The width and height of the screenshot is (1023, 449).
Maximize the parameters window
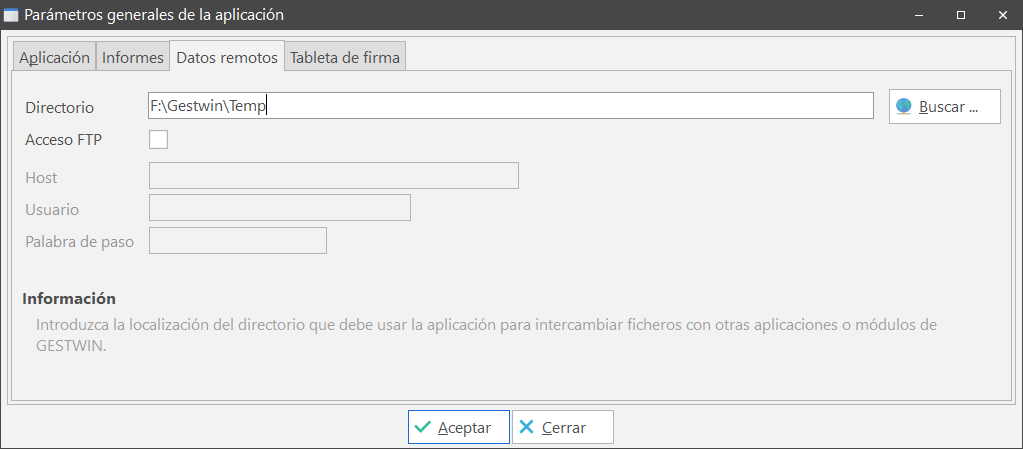pyautogui.click(x=960, y=15)
